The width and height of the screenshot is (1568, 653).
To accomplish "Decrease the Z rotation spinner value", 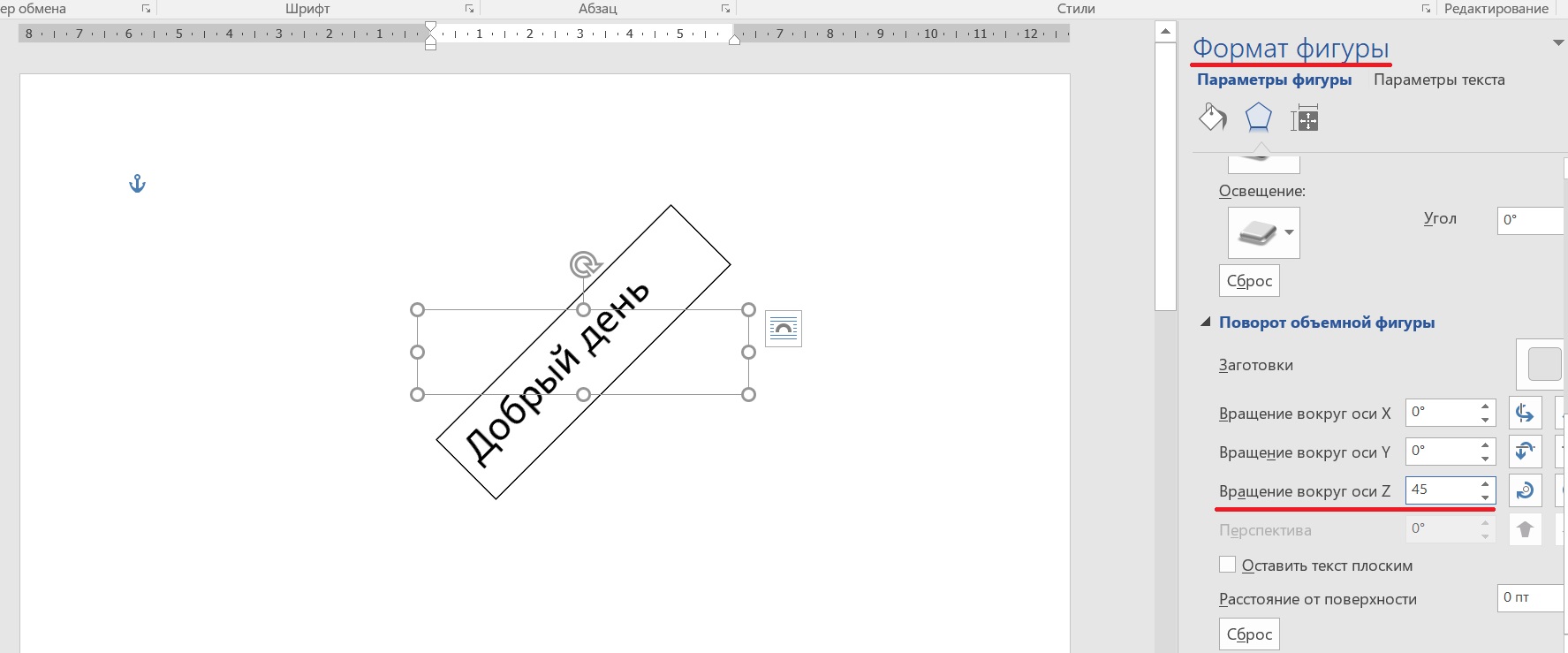I will pyautogui.click(x=1486, y=497).
